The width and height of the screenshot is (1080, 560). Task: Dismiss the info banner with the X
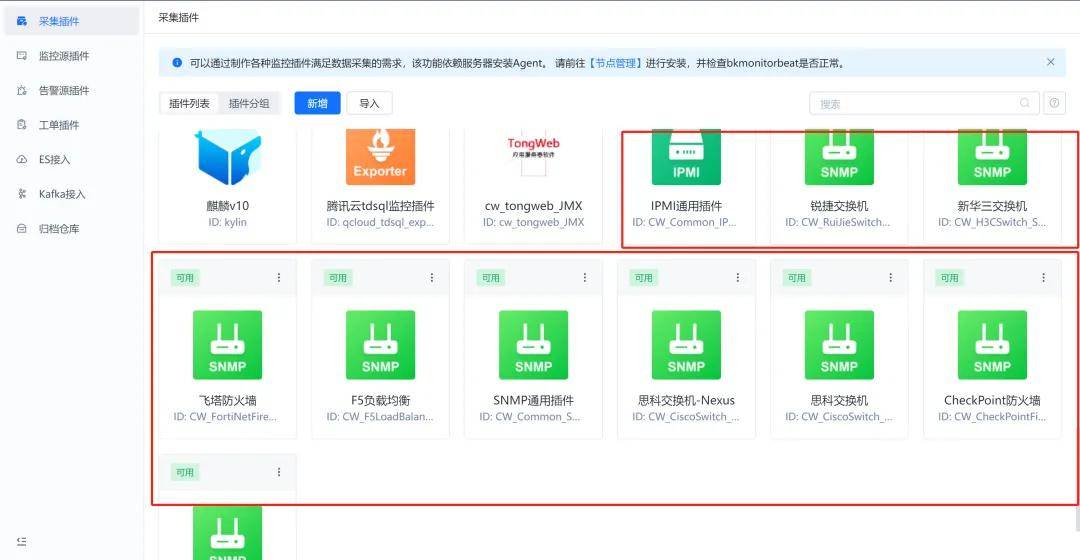(1050, 62)
